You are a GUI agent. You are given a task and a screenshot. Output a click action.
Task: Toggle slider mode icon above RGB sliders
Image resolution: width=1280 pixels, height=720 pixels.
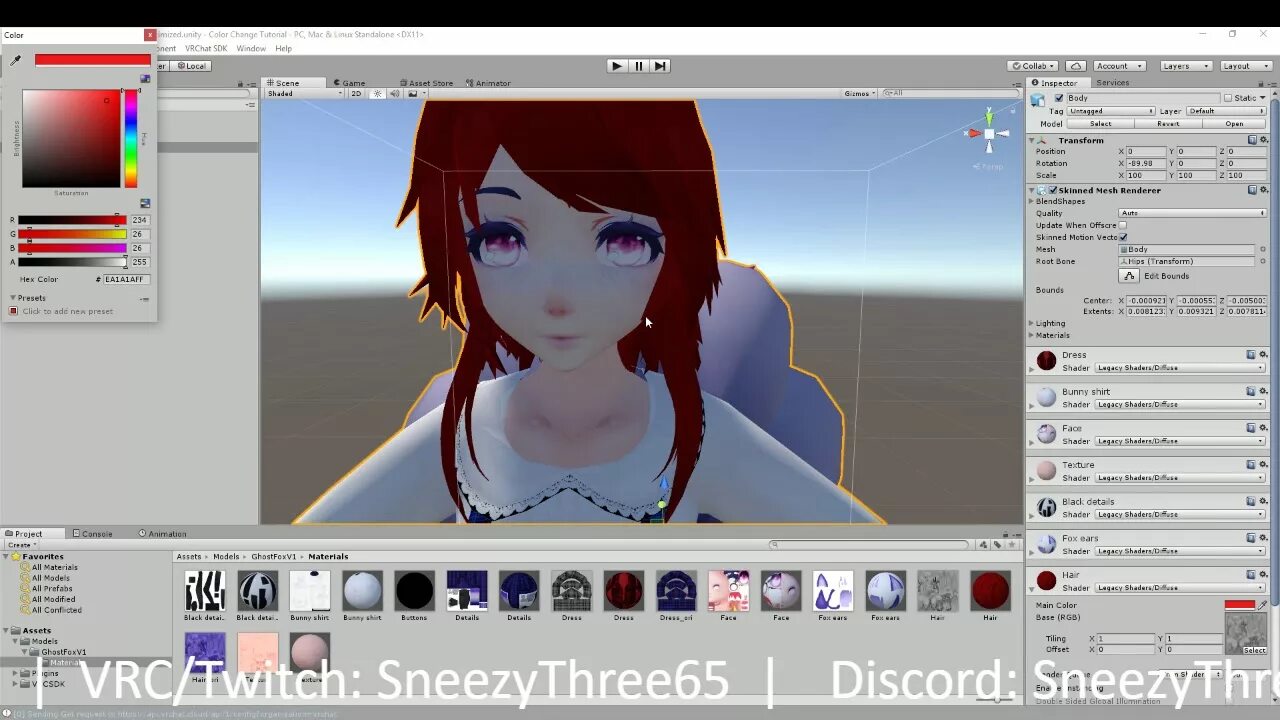[x=145, y=203]
